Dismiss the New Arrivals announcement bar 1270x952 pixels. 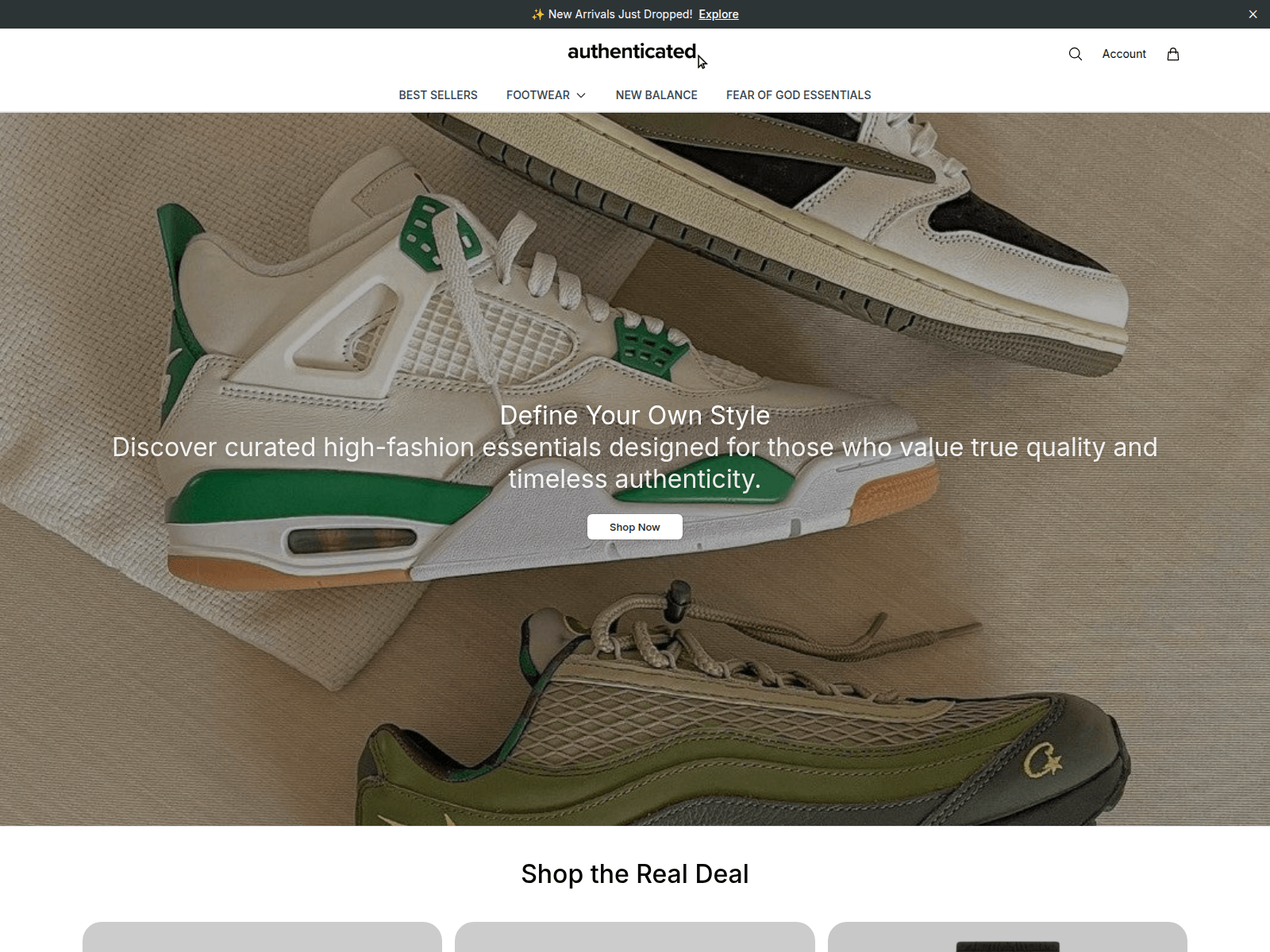[1253, 14]
